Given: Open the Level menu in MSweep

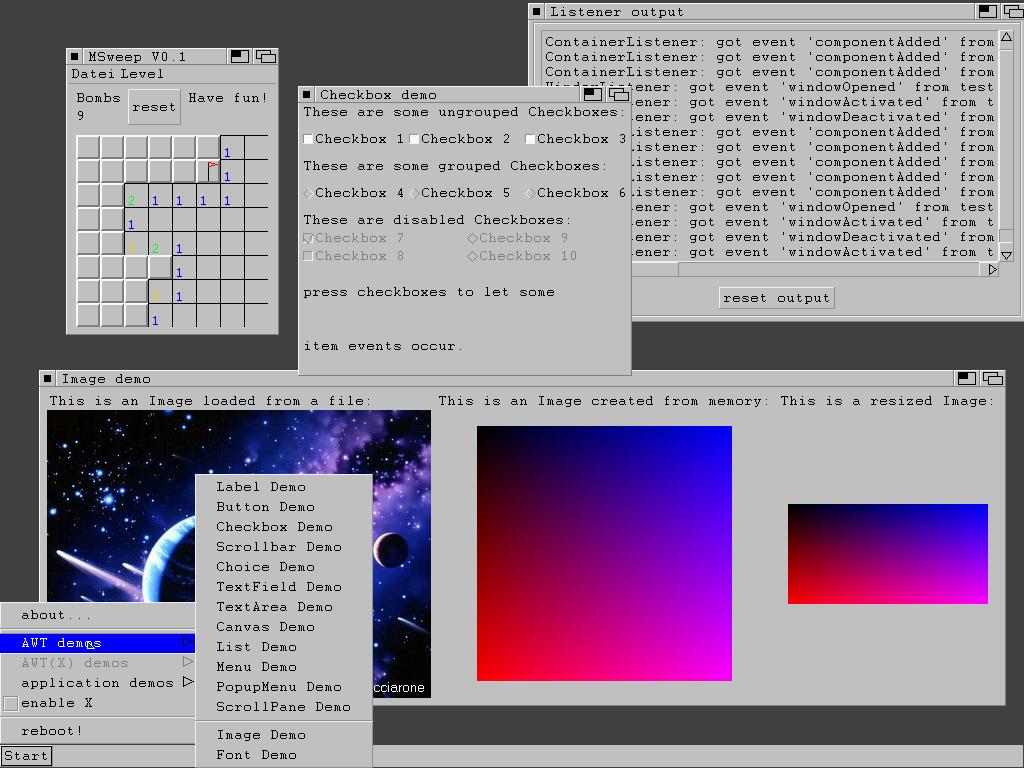Looking at the screenshot, I should (142, 74).
